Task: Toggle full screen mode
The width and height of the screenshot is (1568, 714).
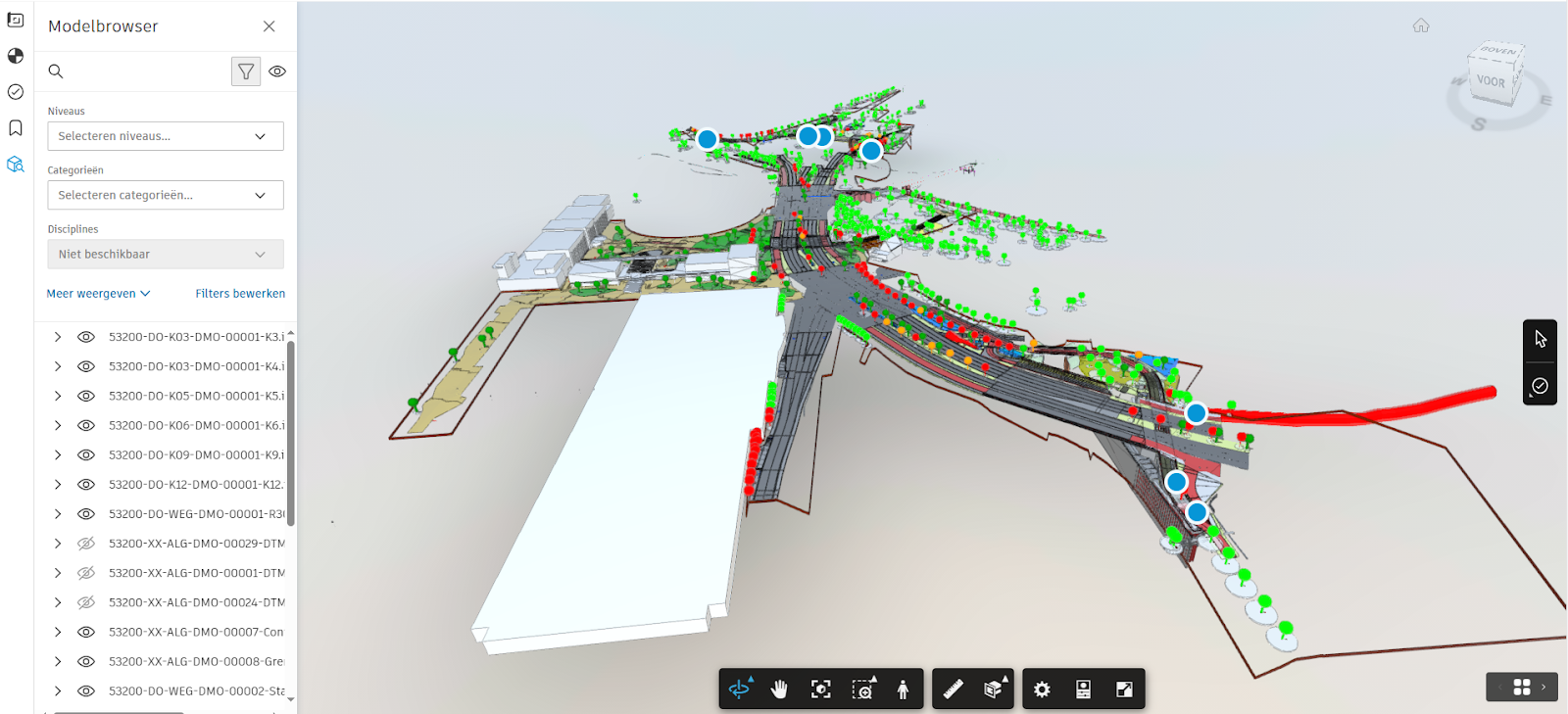Action: pyautogui.click(x=1124, y=689)
